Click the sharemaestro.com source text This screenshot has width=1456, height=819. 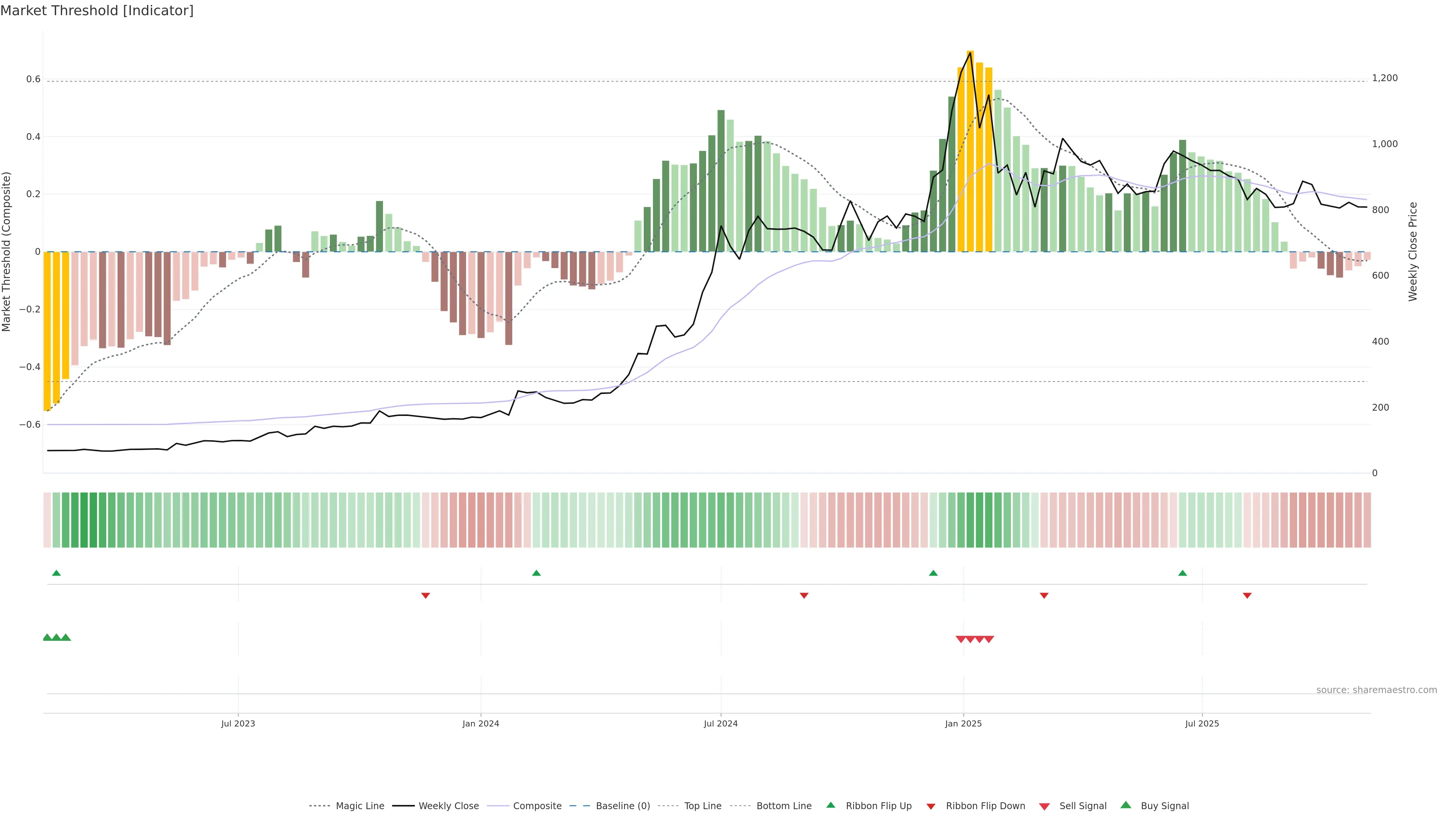click(1376, 690)
